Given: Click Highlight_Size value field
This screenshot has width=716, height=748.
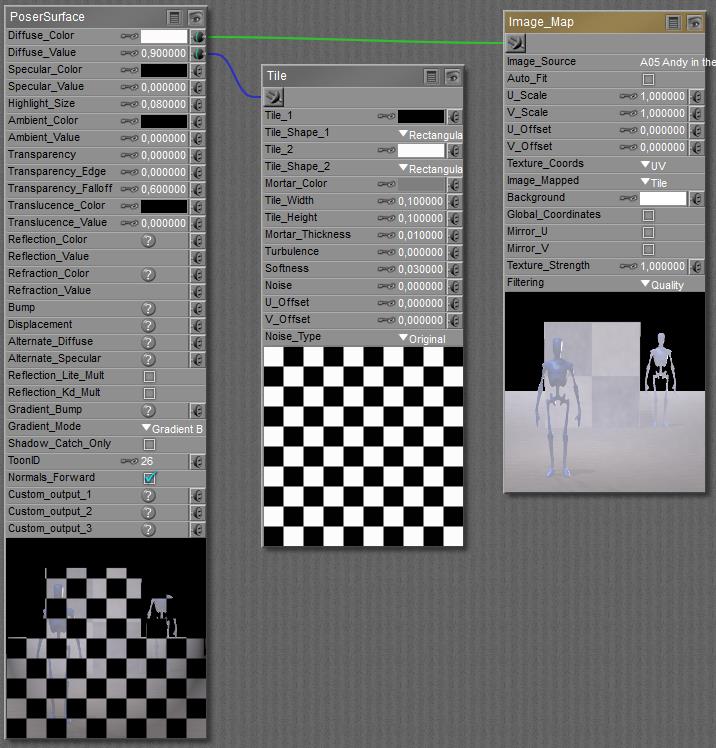Looking at the screenshot, I should (164, 104).
